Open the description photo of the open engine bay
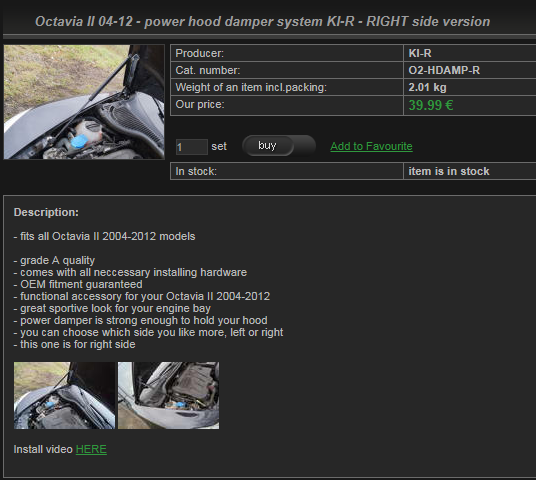The width and height of the screenshot is (536, 480). (x=169, y=396)
